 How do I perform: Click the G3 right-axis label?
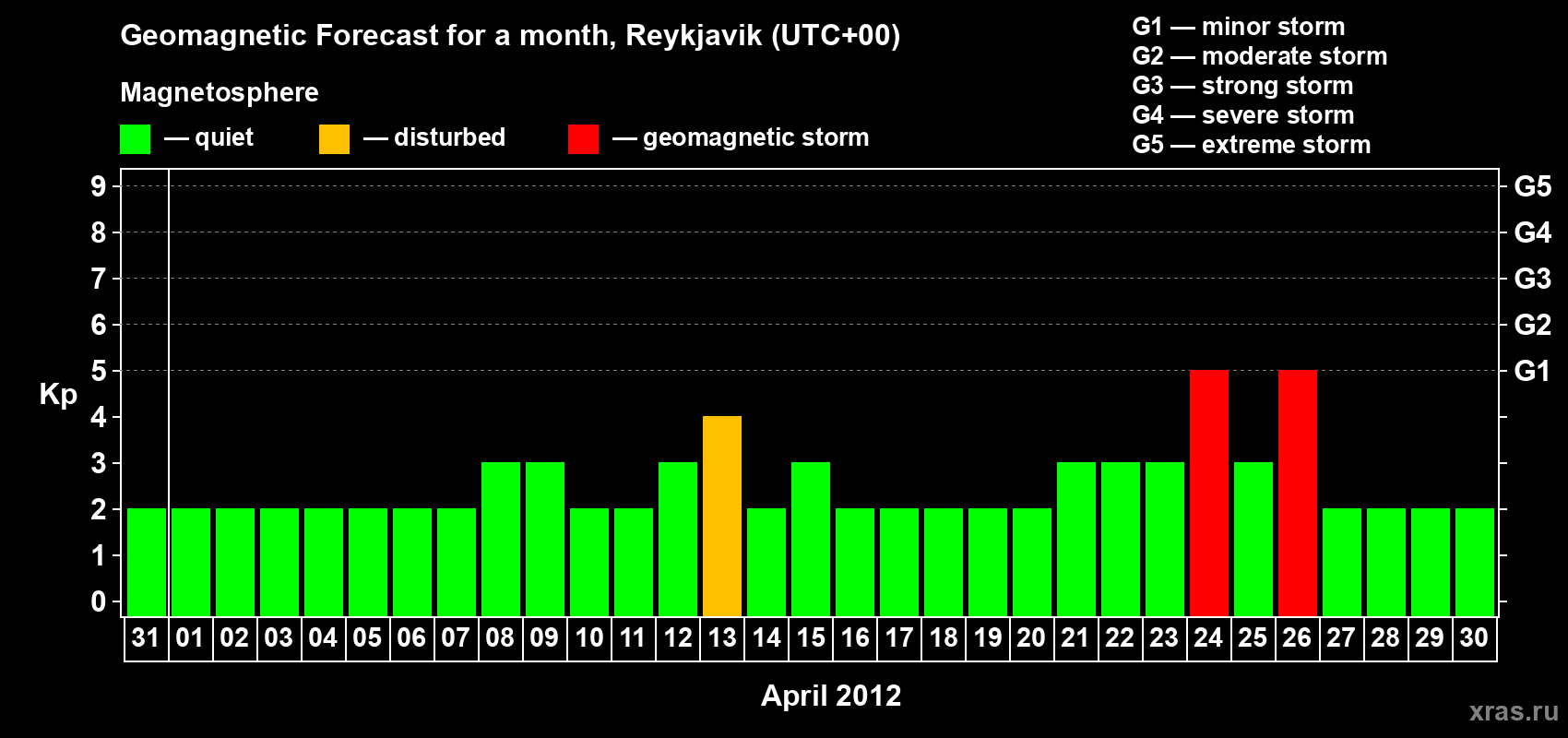pos(1533,279)
